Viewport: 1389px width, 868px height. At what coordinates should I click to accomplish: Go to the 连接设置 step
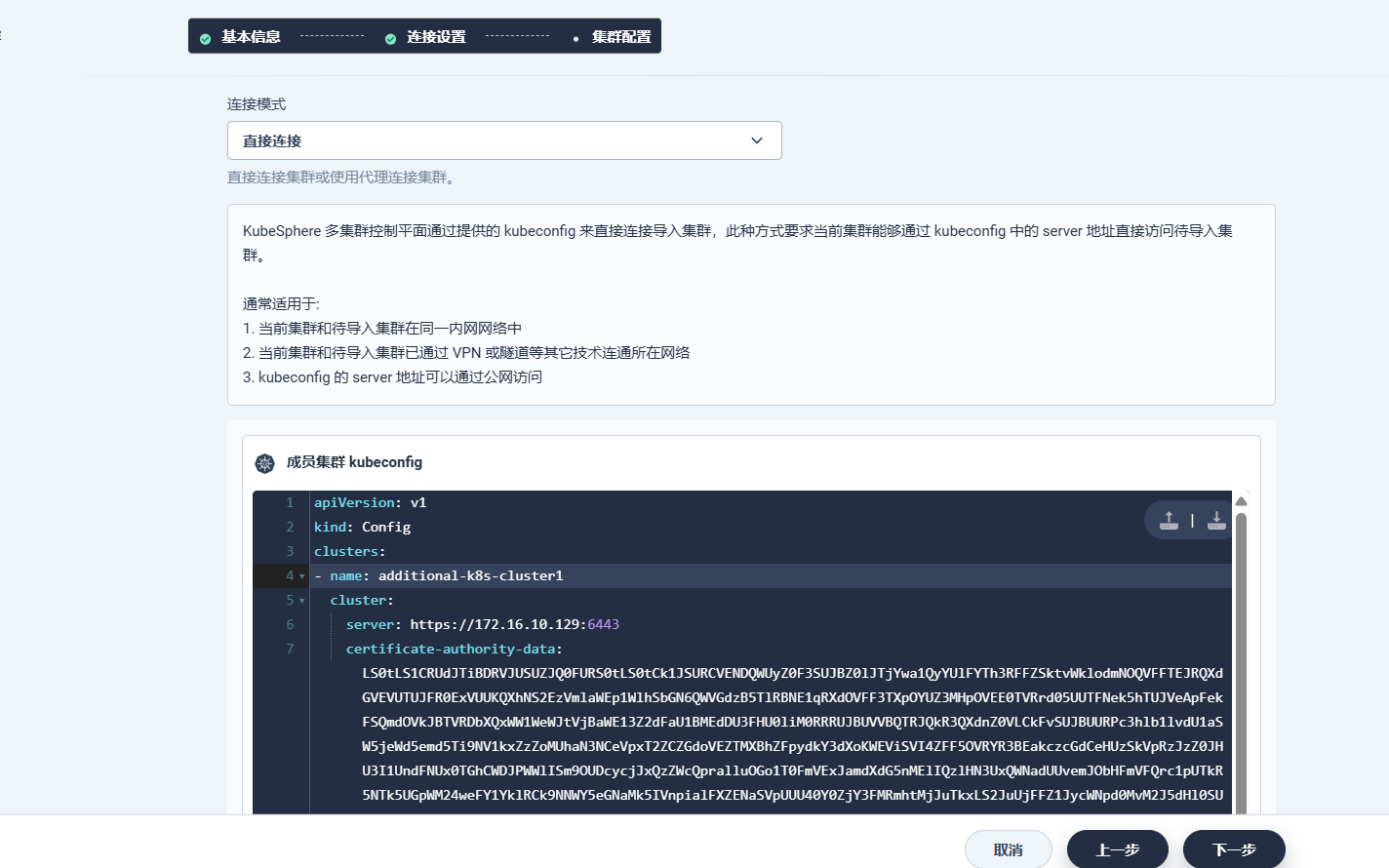click(x=436, y=37)
